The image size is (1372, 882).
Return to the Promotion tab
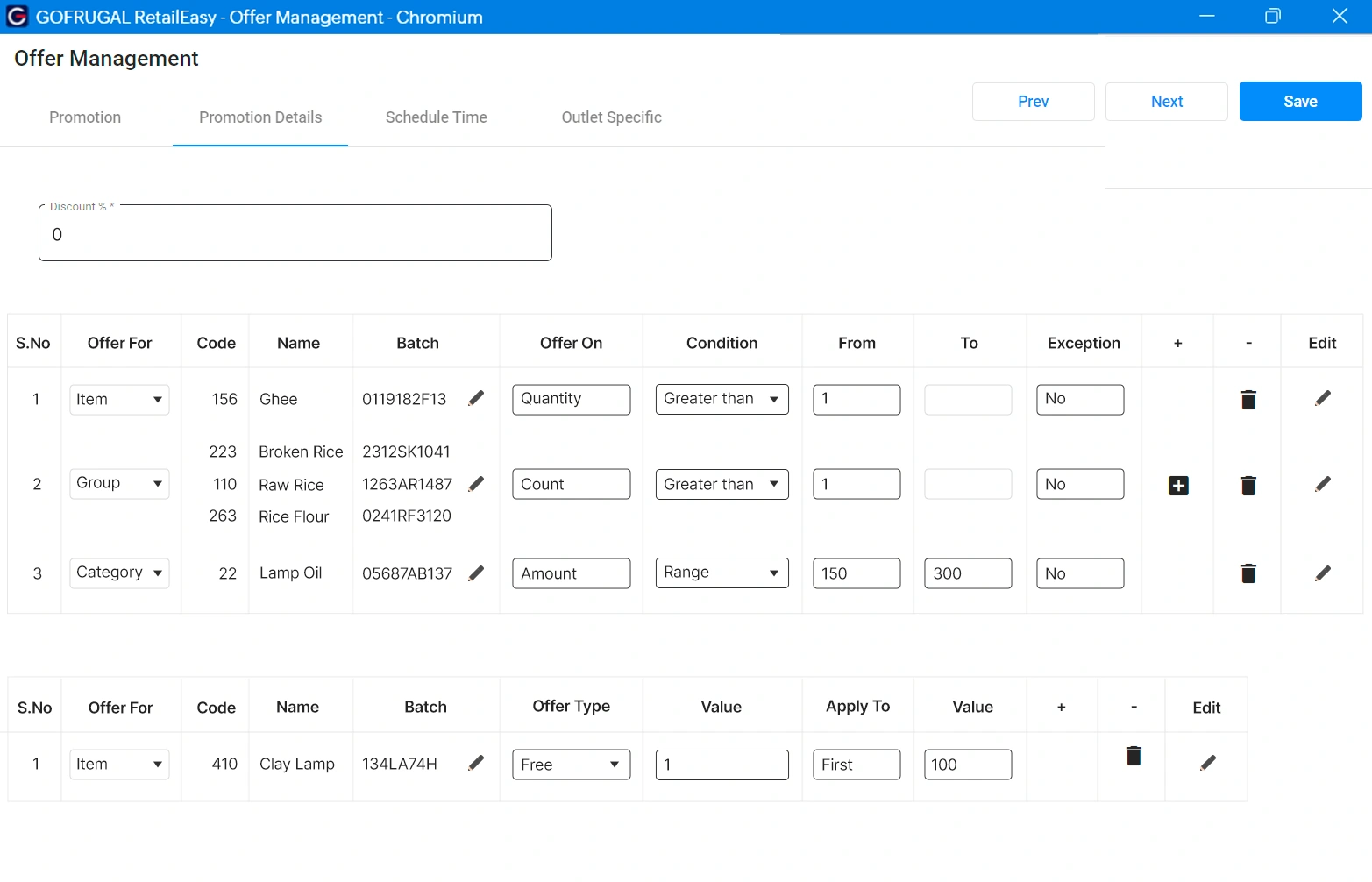84,117
